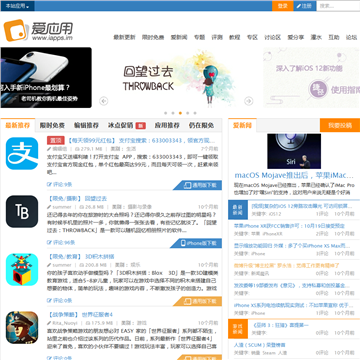This screenshot has width=360, height=360.
Task: Open iPhone XR FCC news link
Action: coord(289,226)
